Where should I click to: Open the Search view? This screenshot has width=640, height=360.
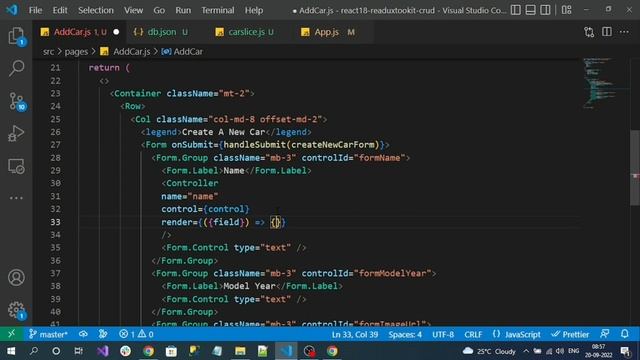[16, 68]
